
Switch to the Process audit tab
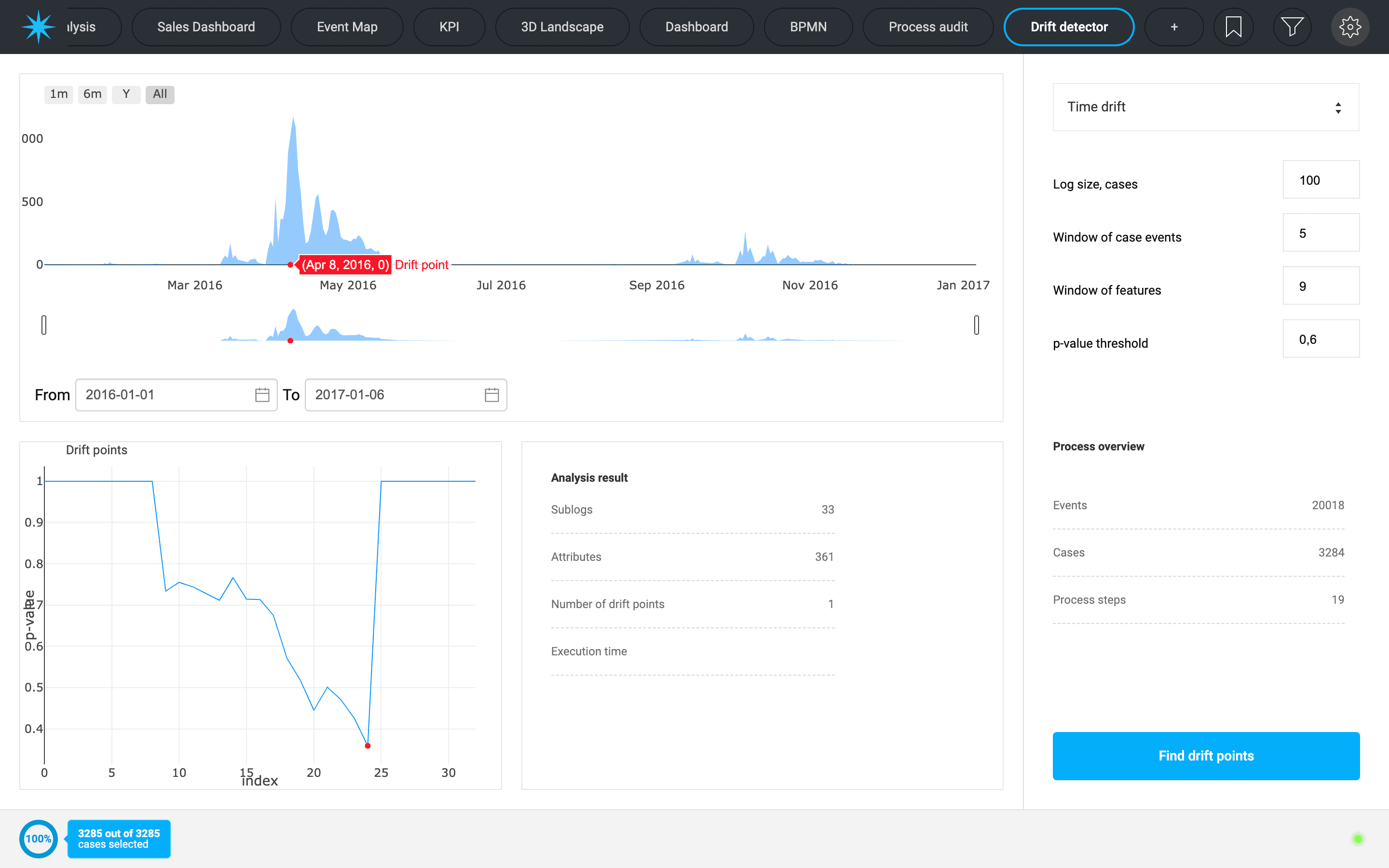coord(927,27)
